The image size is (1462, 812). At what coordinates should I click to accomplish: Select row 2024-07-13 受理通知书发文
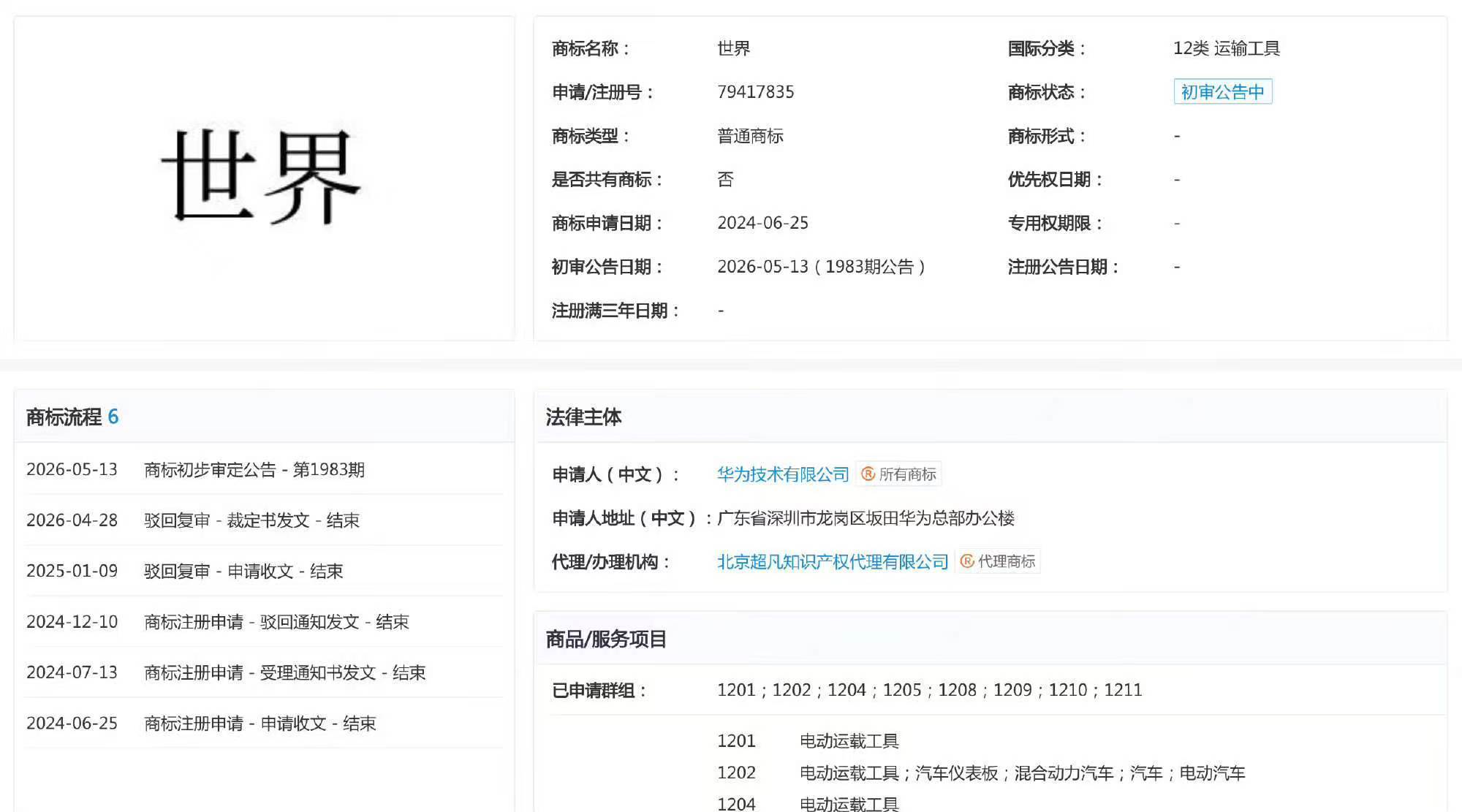click(264, 672)
